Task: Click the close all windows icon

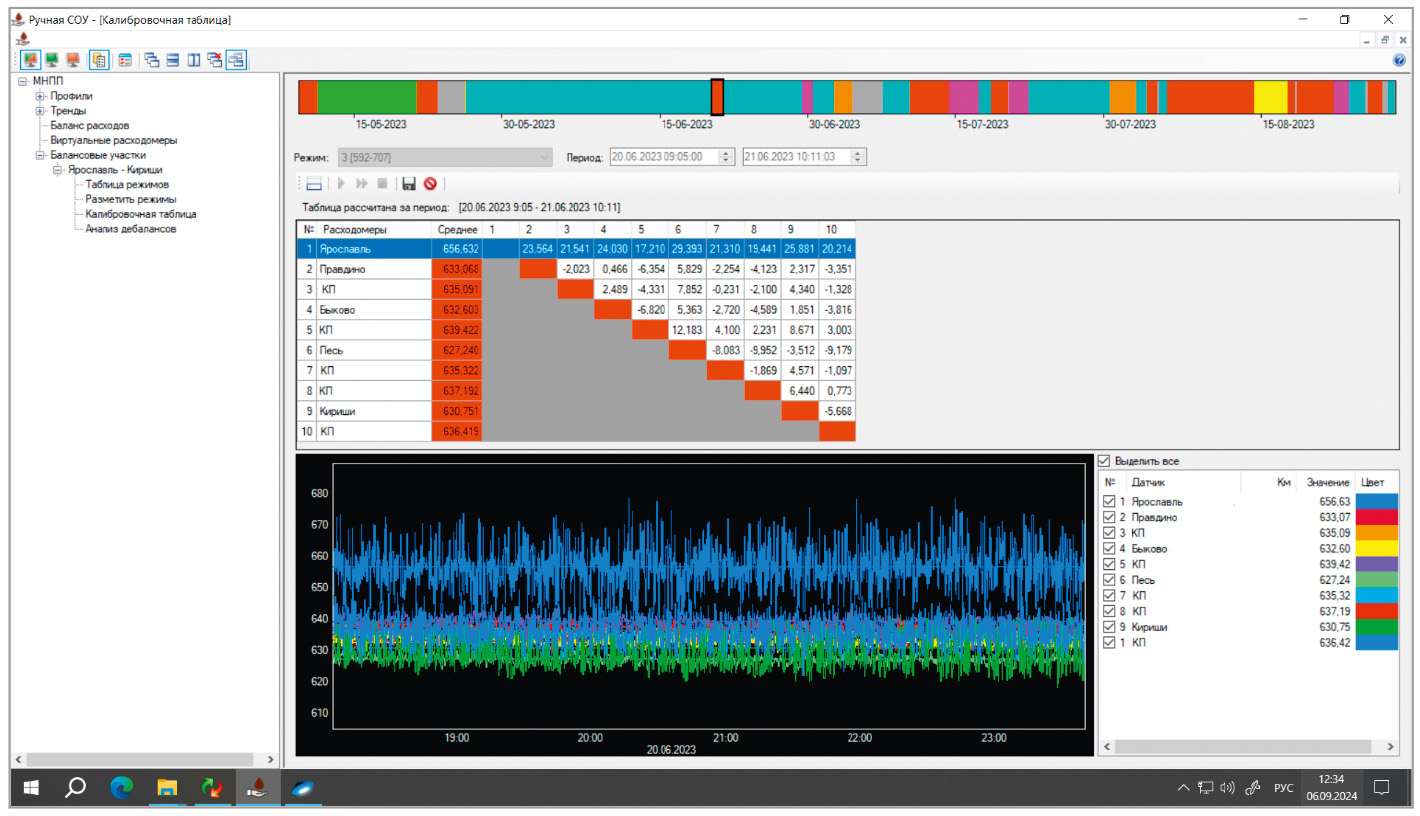Action: coord(215,60)
